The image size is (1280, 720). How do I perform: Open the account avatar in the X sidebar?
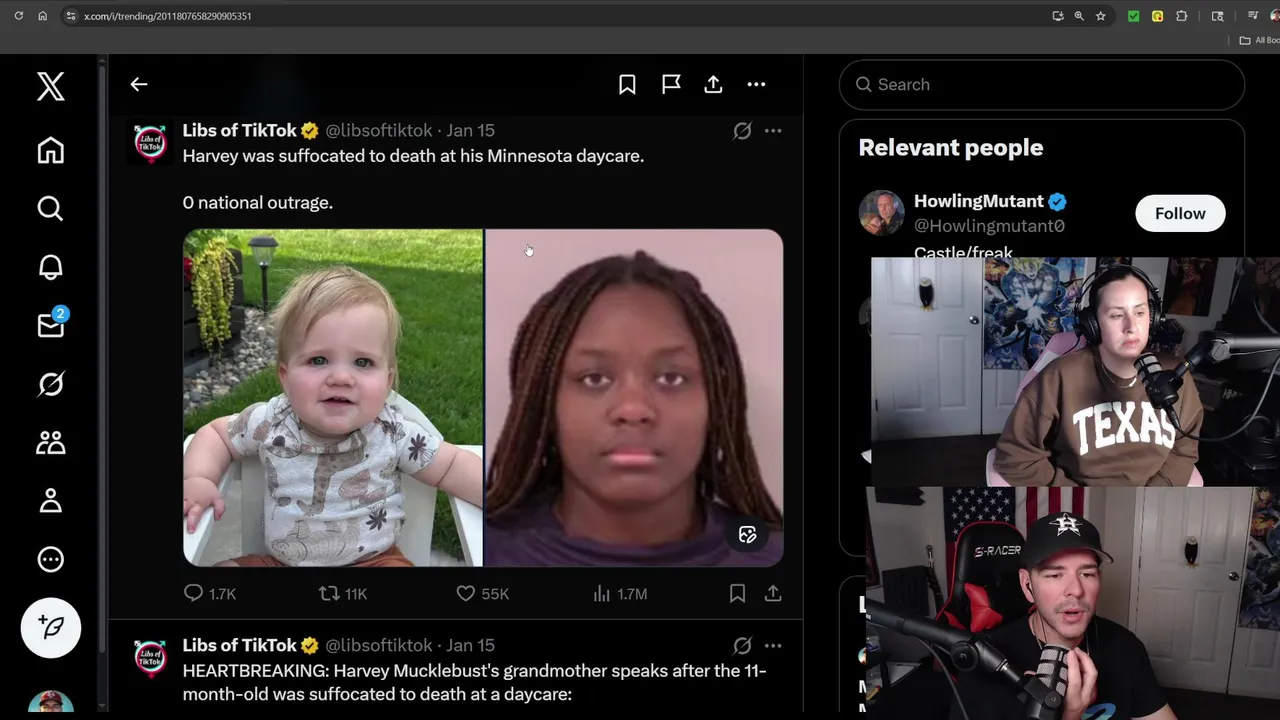click(x=51, y=703)
